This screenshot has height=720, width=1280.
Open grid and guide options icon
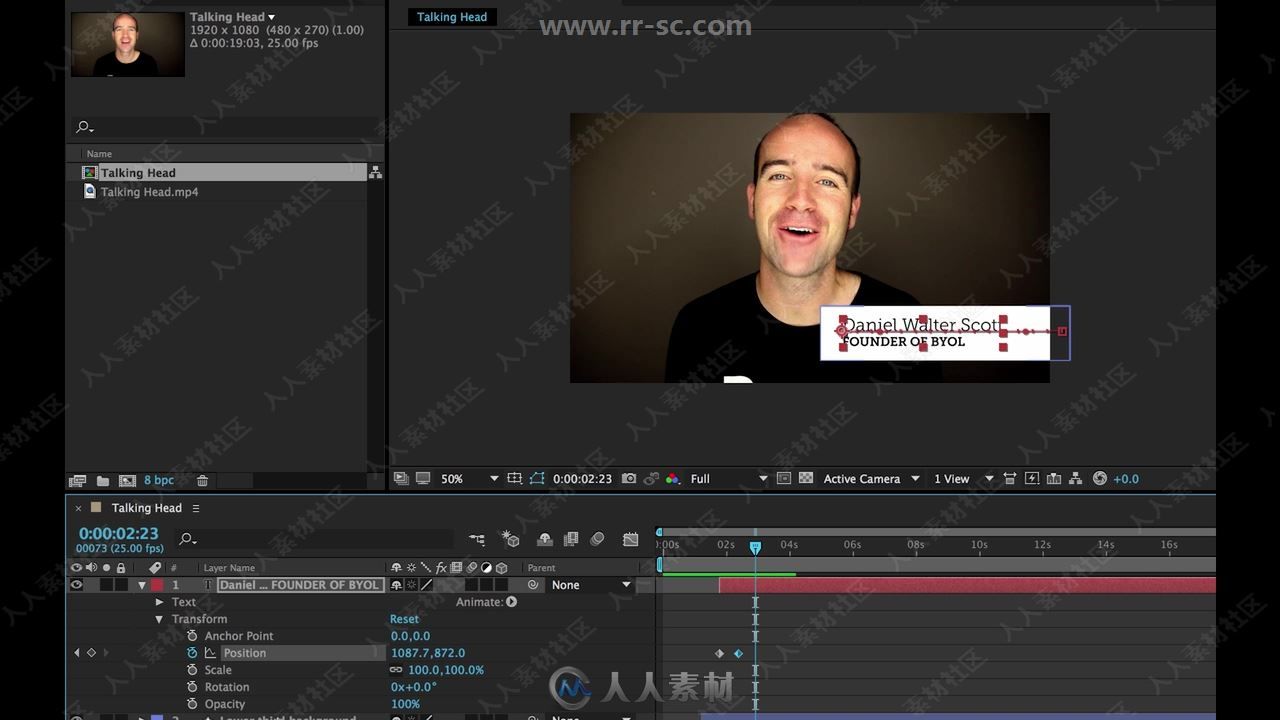[x=515, y=479]
